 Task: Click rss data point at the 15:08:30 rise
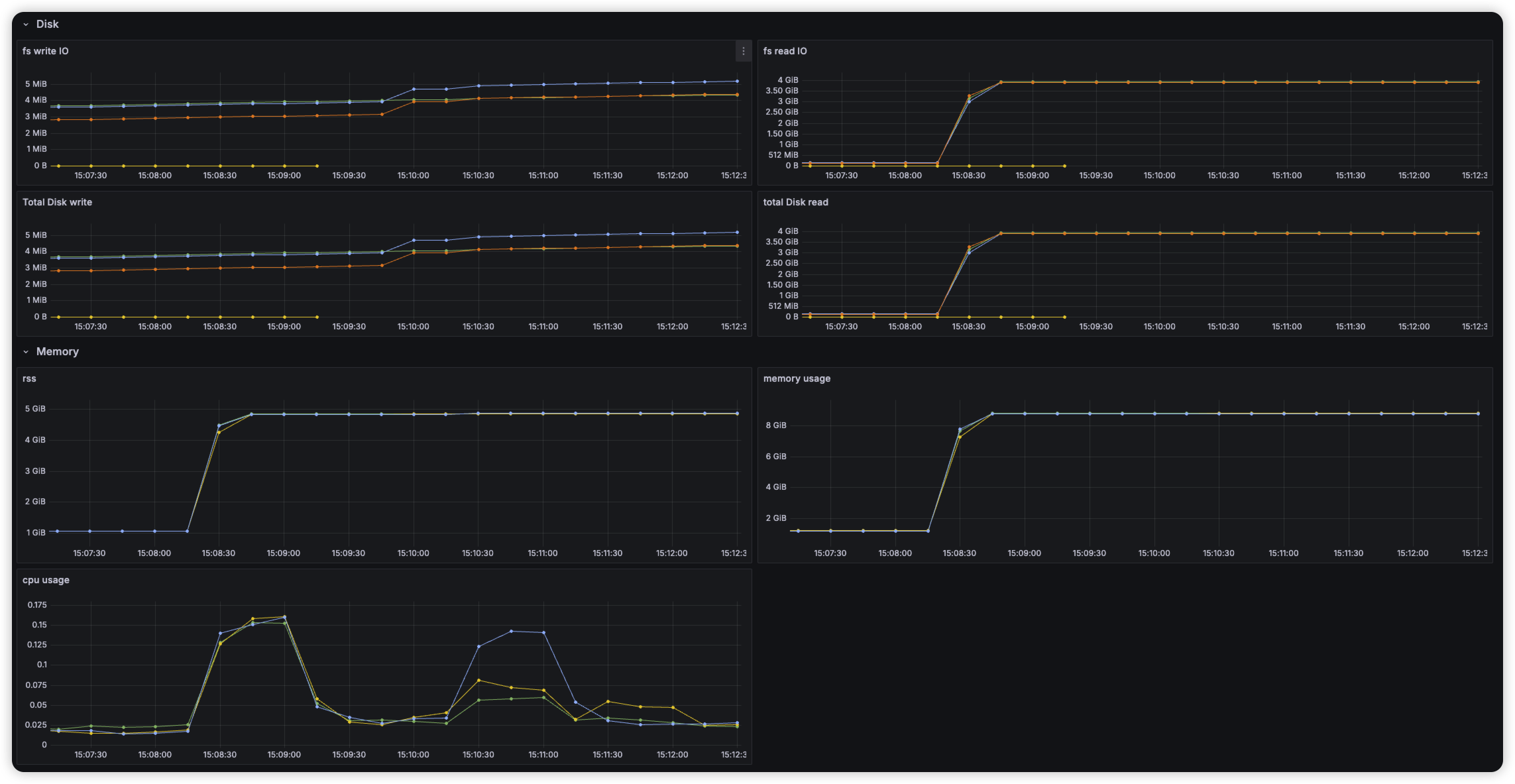point(219,426)
